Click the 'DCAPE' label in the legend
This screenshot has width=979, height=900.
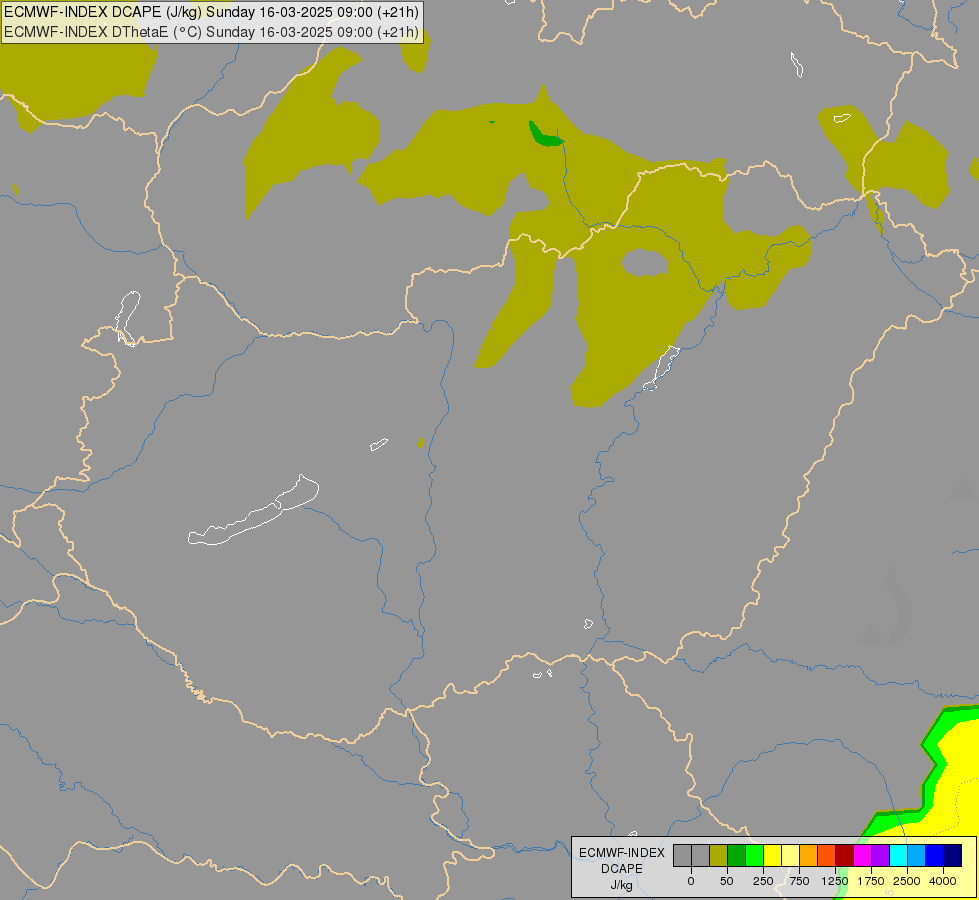(622, 869)
